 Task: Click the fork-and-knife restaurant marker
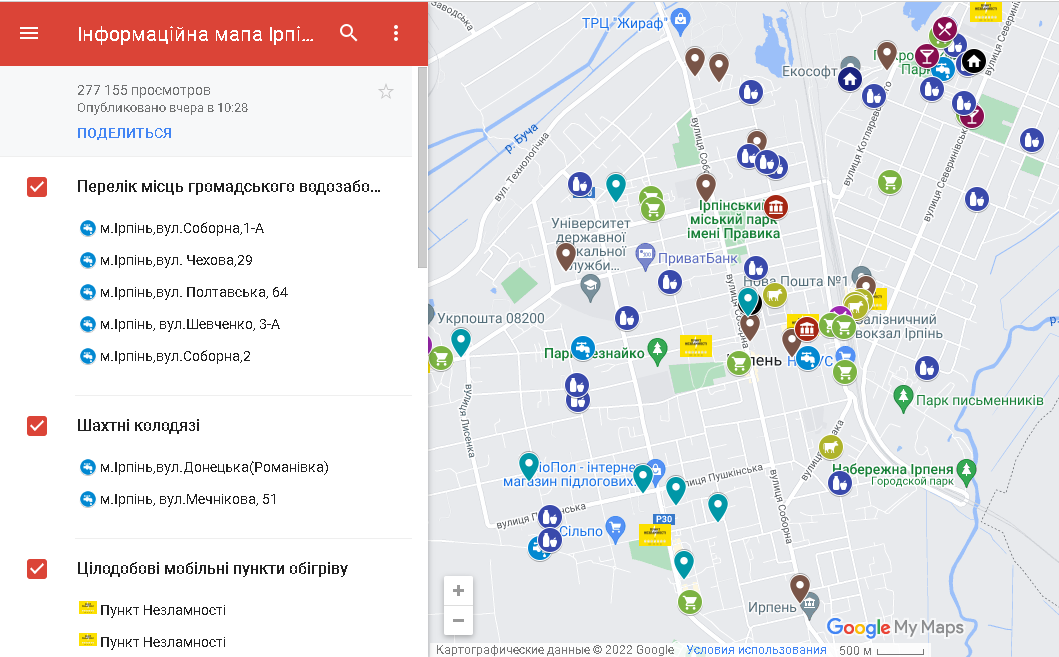(x=945, y=29)
